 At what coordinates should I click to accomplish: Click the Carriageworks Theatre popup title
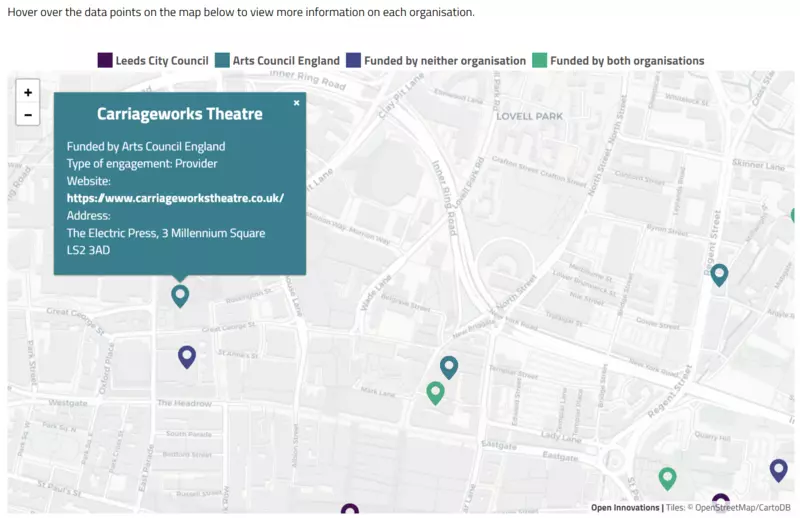point(180,113)
